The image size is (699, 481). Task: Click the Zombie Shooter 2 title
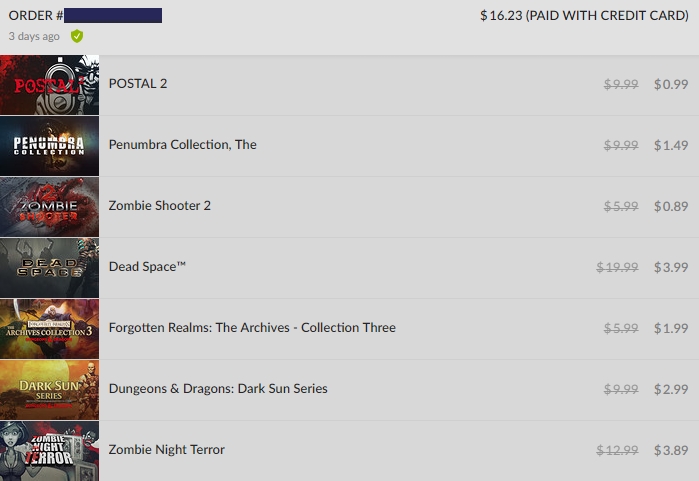click(160, 206)
